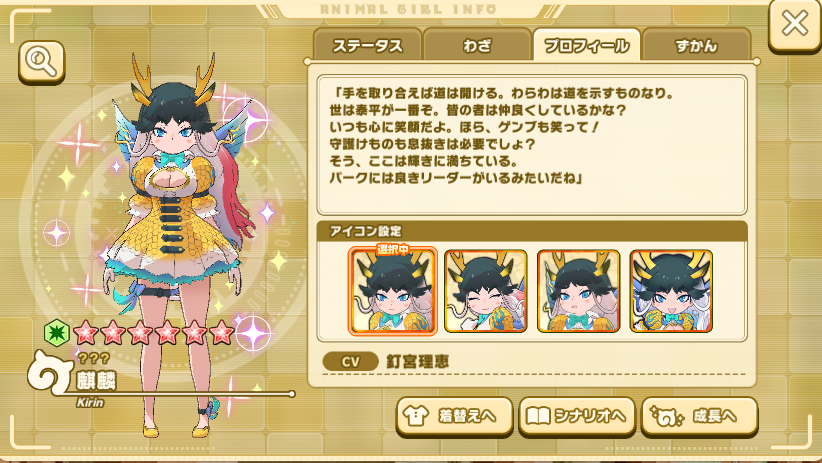Click the CV label badge
This screenshot has height=463, width=822.
[350, 362]
